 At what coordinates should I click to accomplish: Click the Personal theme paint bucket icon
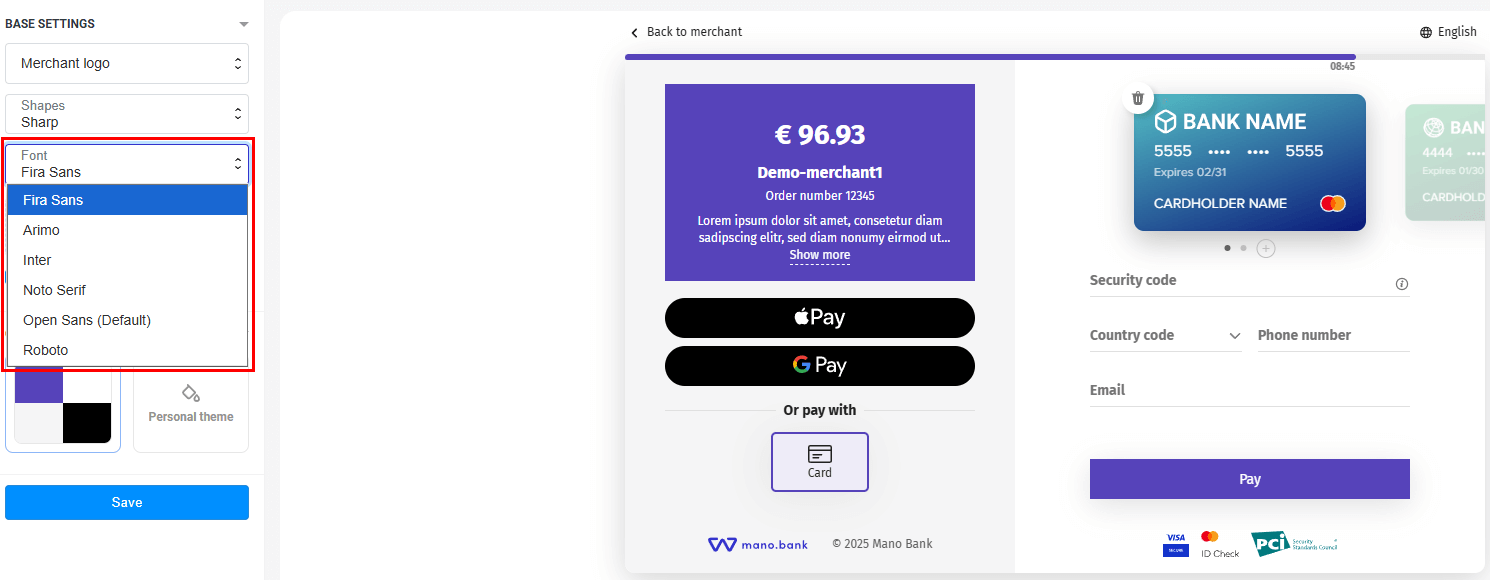[190, 392]
